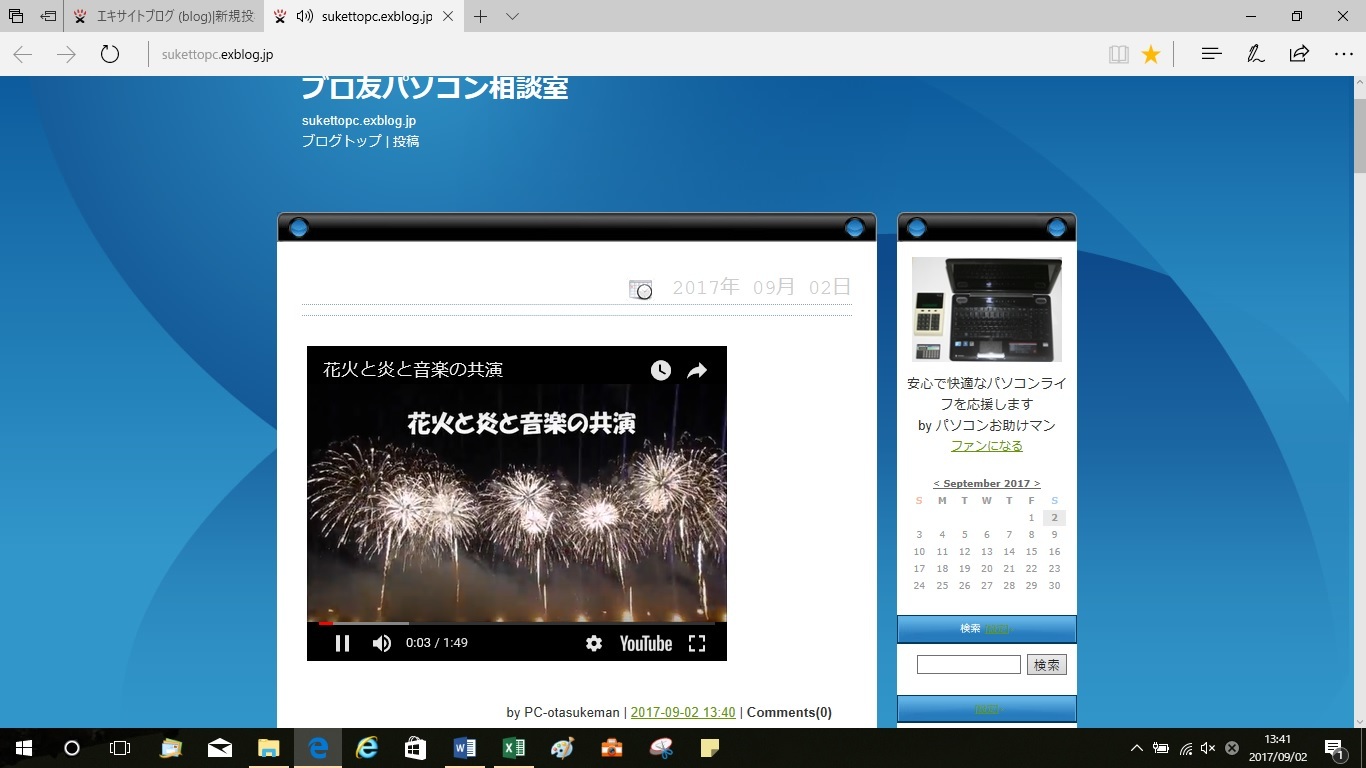Launch Word from the taskbar
Viewport: 1366px width, 768px height.
tap(465, 748)
